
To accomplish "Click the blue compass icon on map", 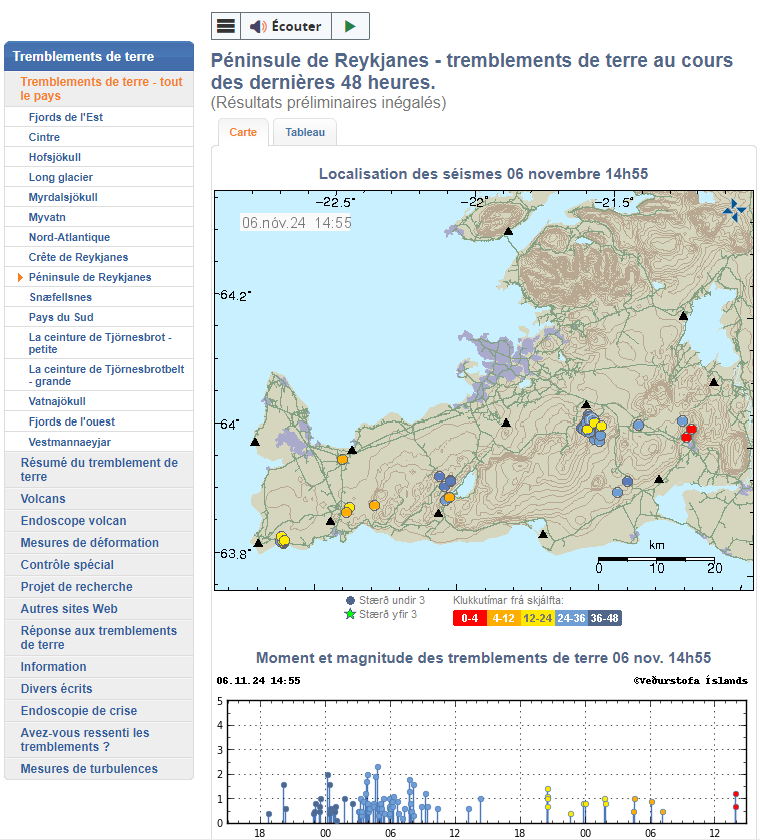I will [x=734, y=209].
